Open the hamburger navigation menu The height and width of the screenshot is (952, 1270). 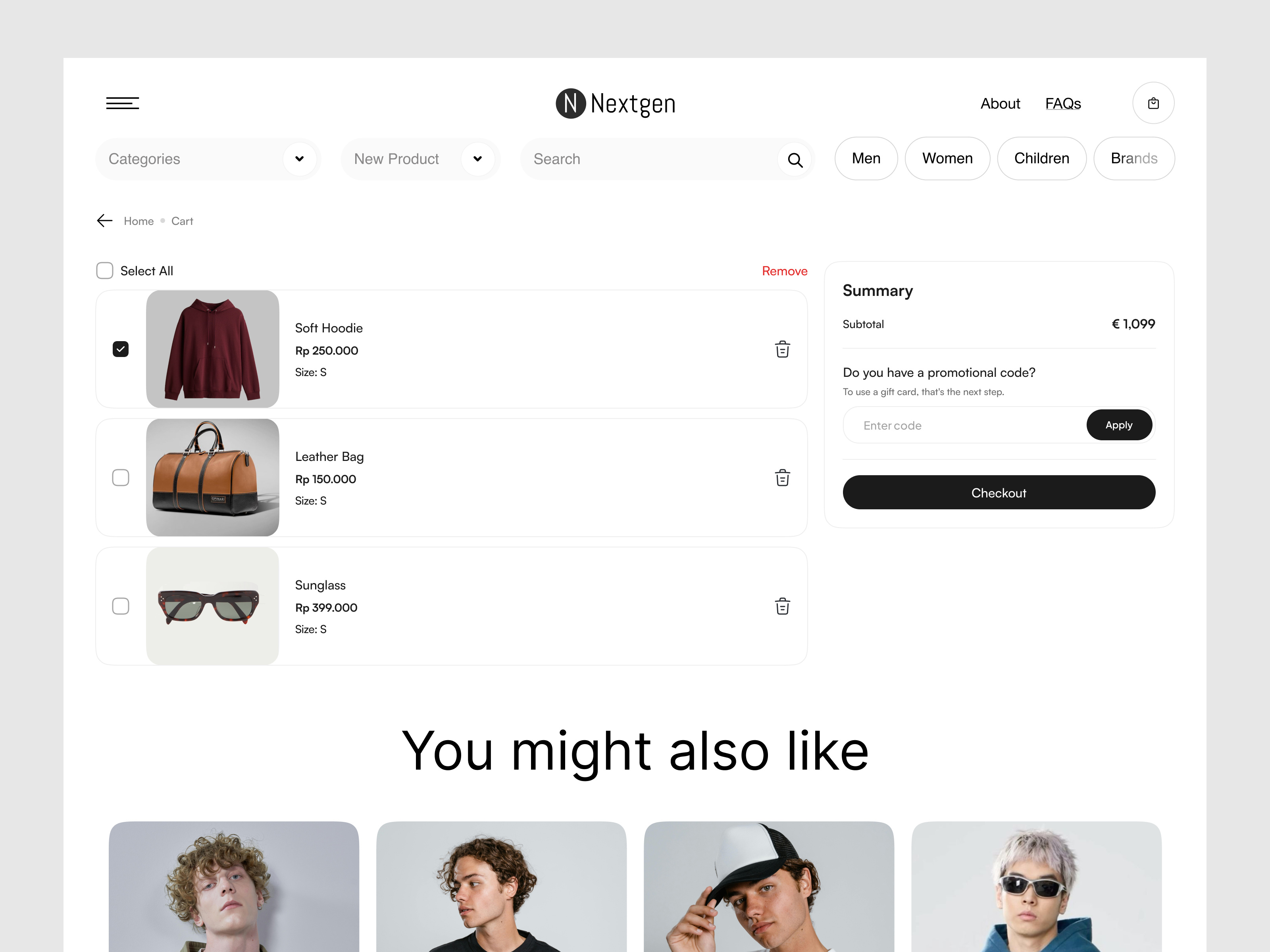pos(122,103)
